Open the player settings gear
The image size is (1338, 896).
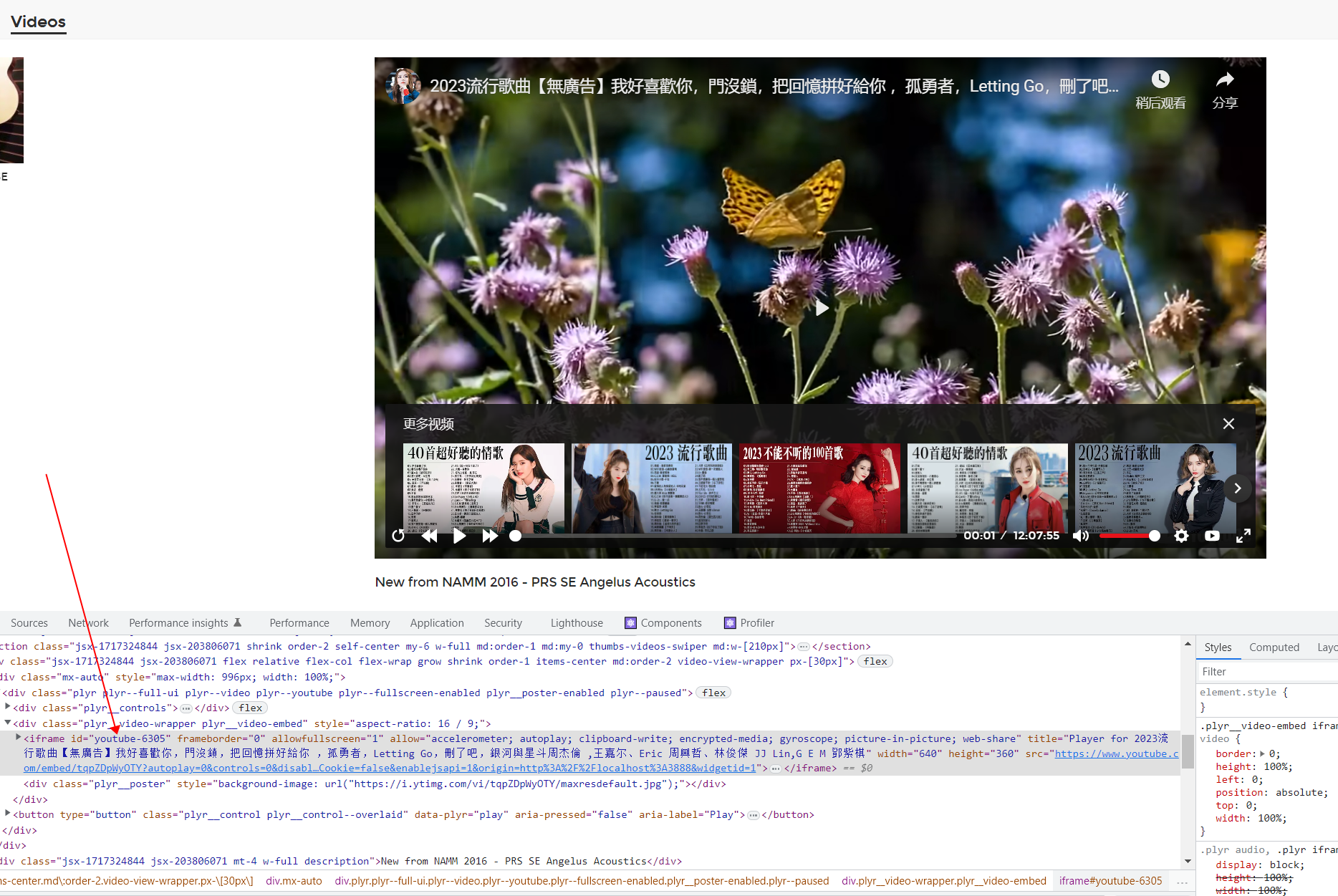[1182, 536]
